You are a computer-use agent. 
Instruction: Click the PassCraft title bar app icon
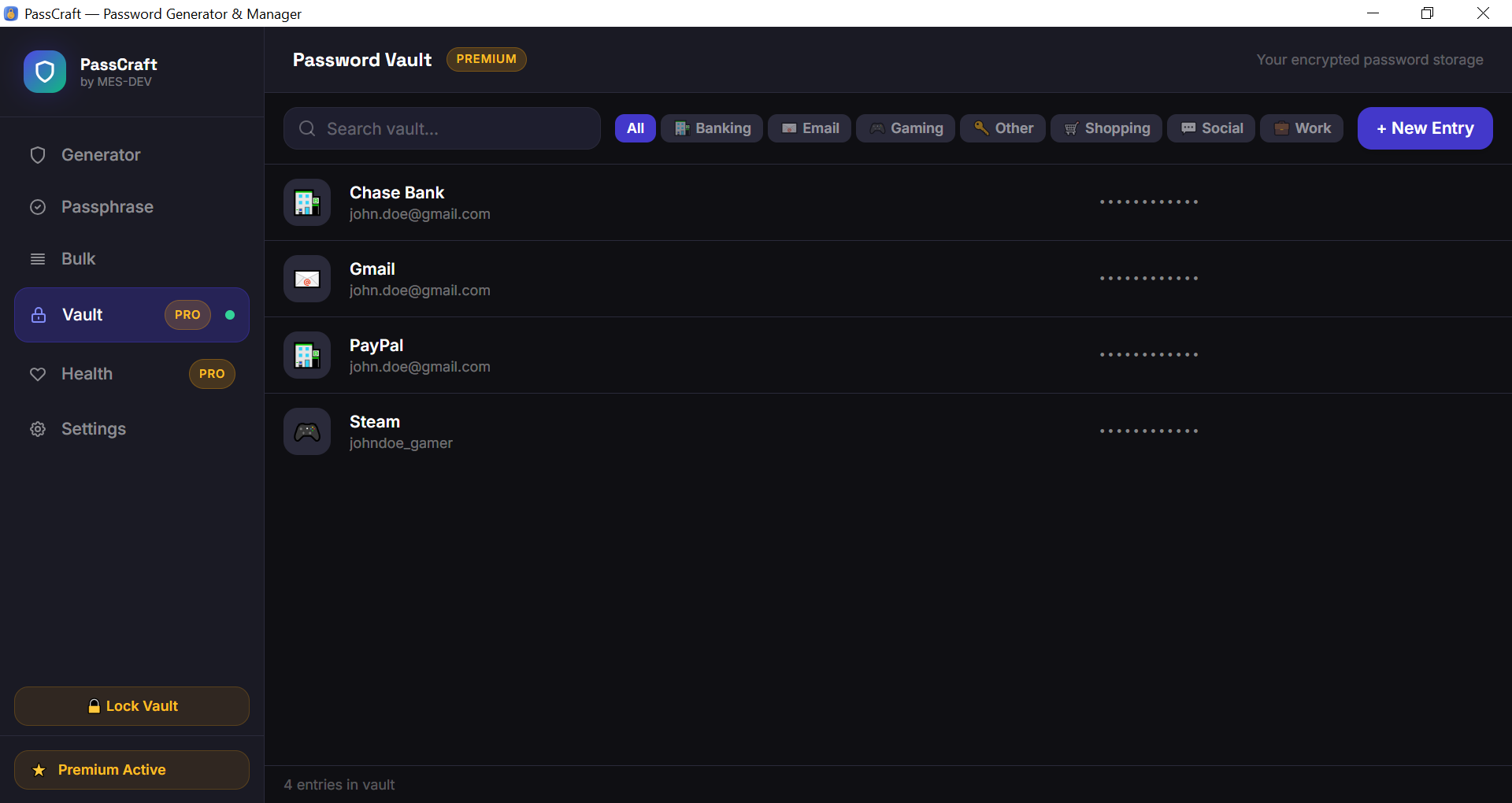pyautogui.click(x=11, y=13)
